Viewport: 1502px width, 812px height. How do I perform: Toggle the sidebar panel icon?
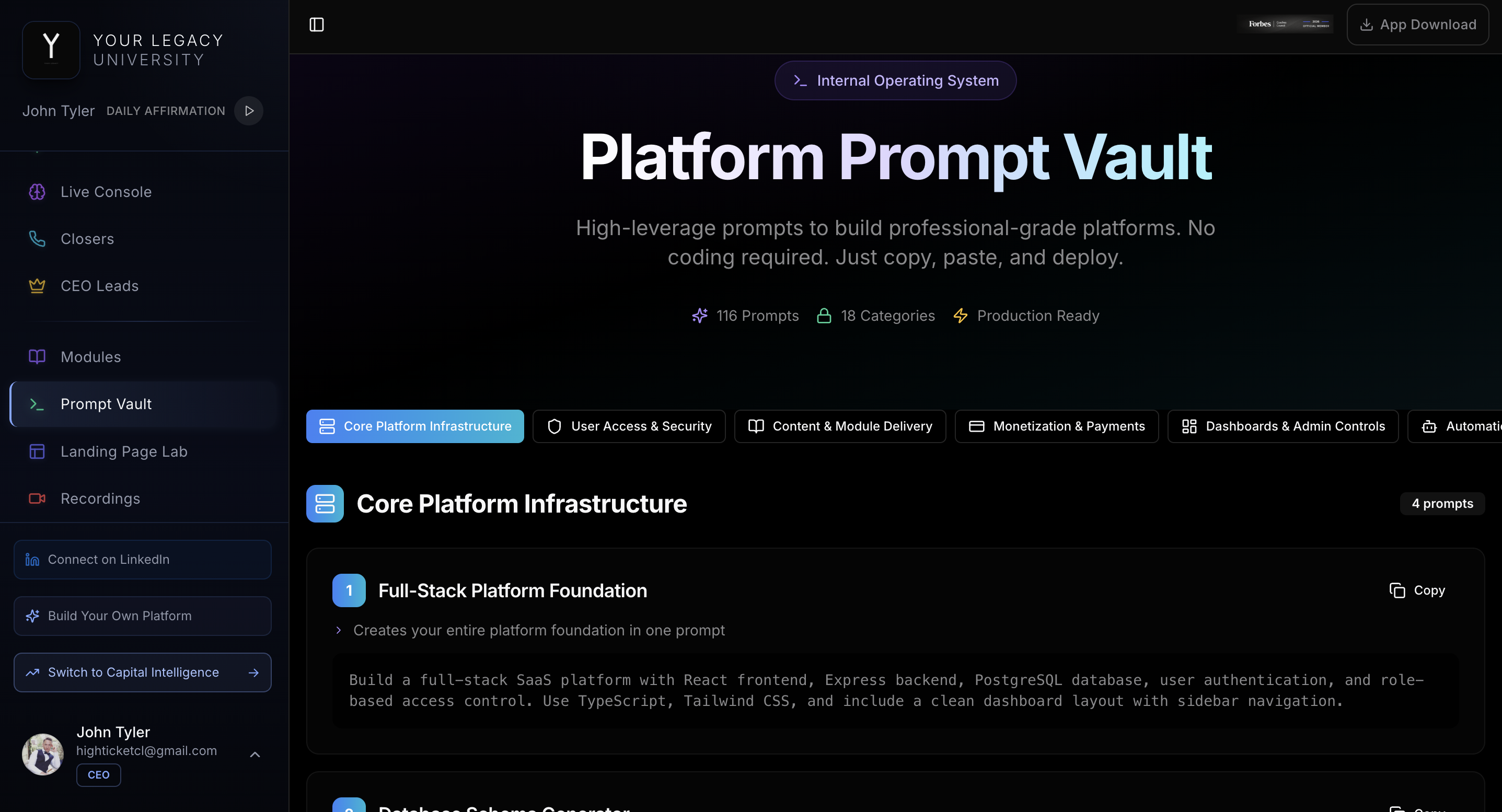(x=317, y=25)
